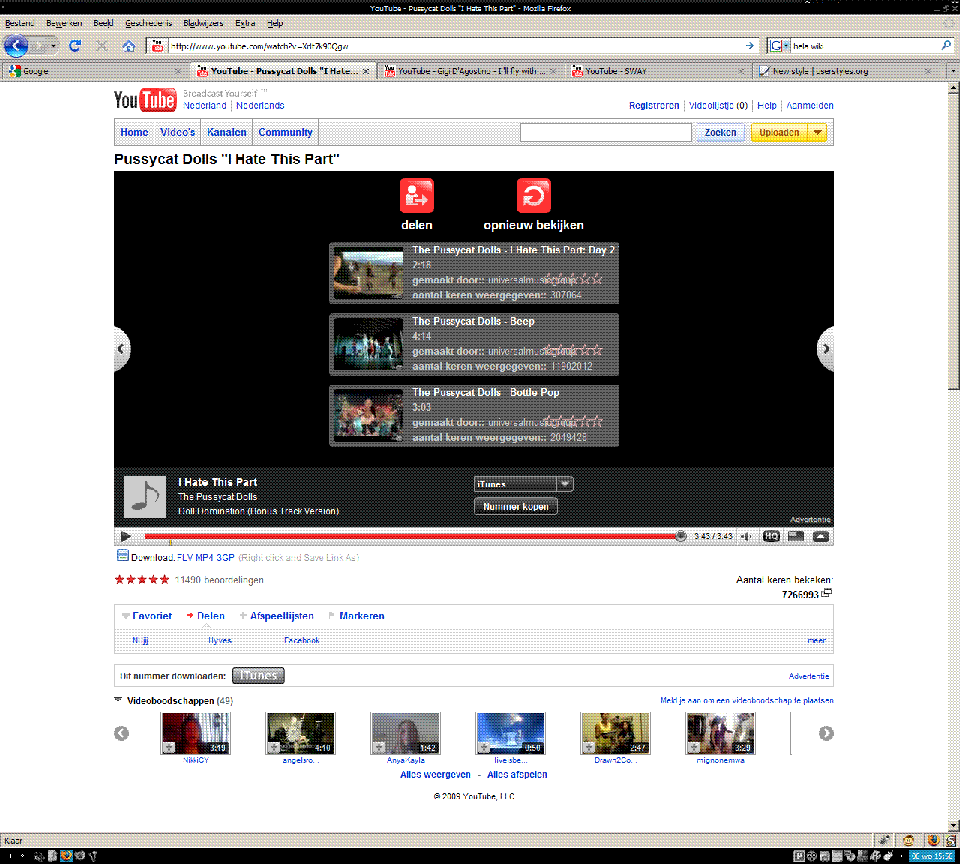
Task: Click the Firefox icon in the taskbar
Action: point(67,855)
